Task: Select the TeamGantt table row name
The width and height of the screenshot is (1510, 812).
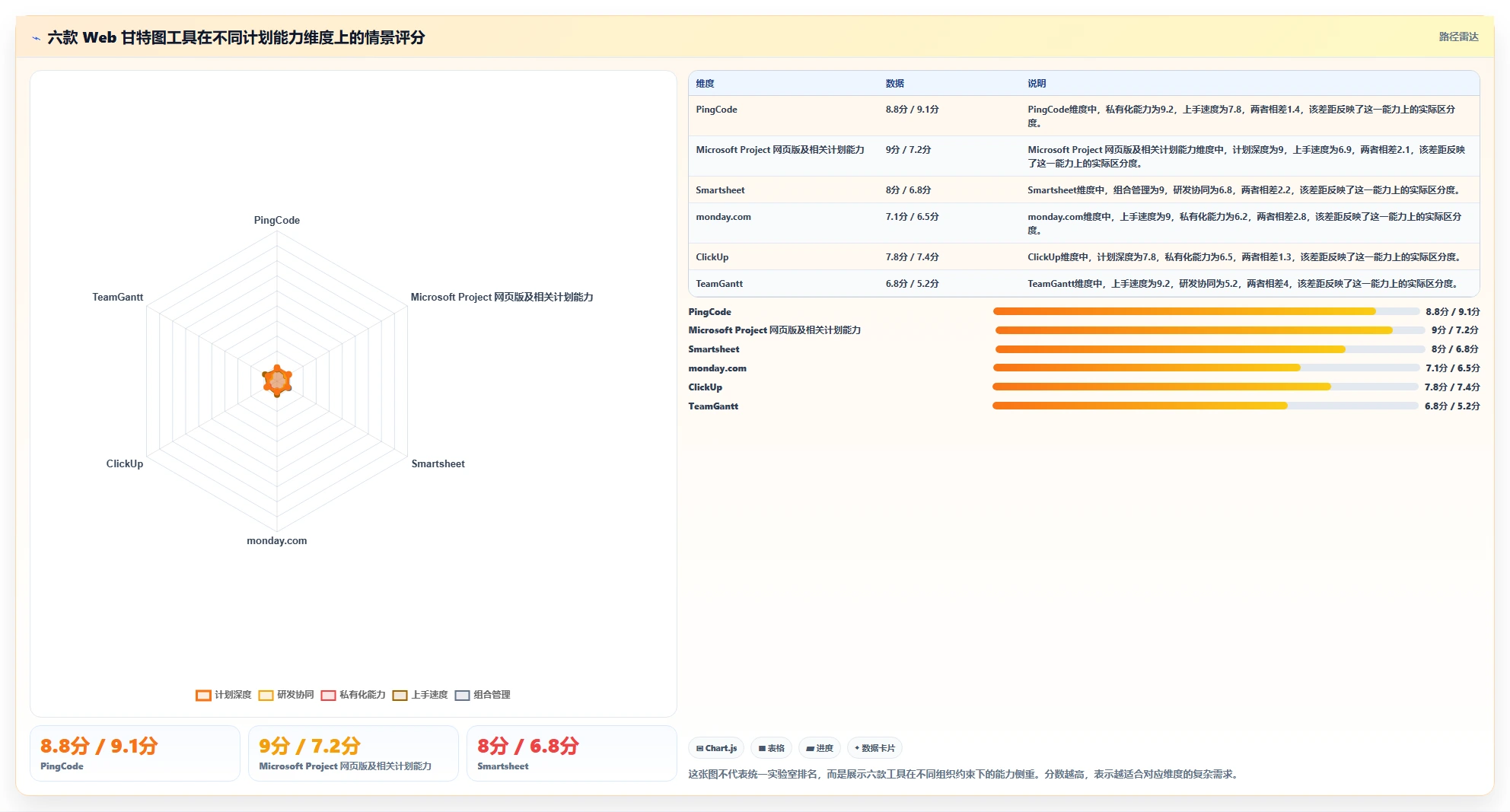Action: click(x=719, y=284)
